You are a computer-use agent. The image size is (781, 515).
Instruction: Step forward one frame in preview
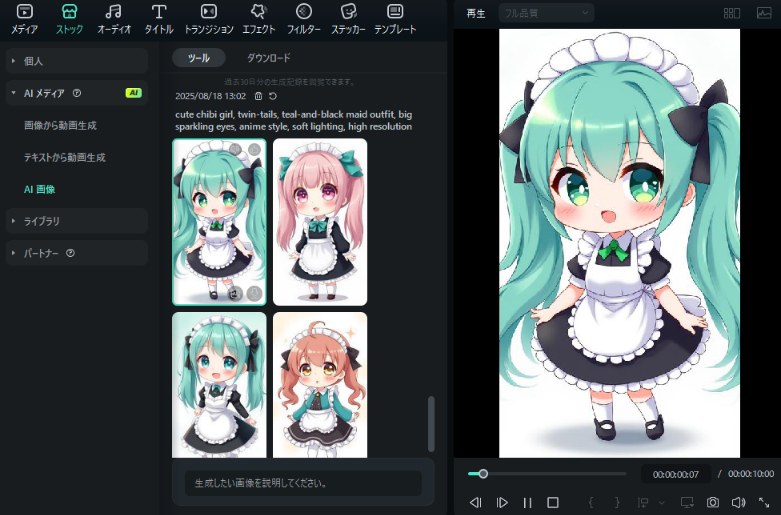[x=502, y=503]
